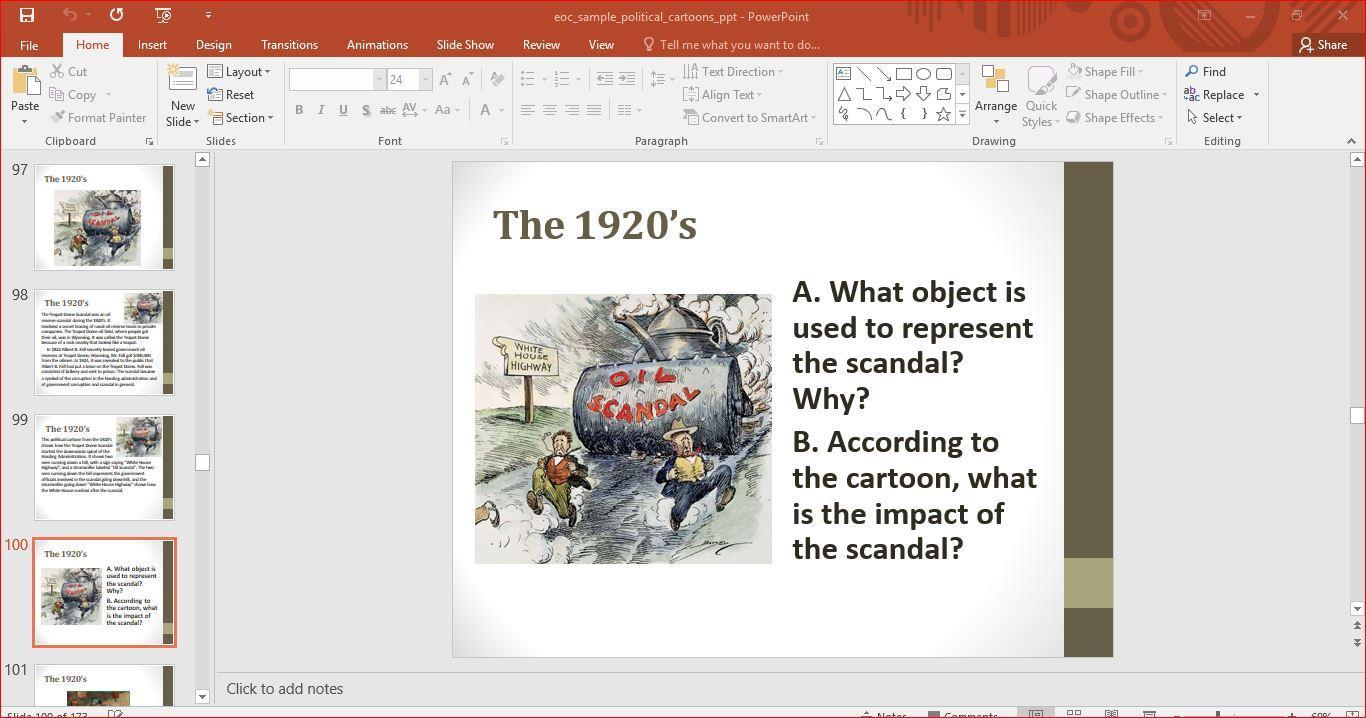Screen dimensions: 1366x718
Task: Select slide 97 thumbnail
Action: pyautogui.click(x=104, y=217)
